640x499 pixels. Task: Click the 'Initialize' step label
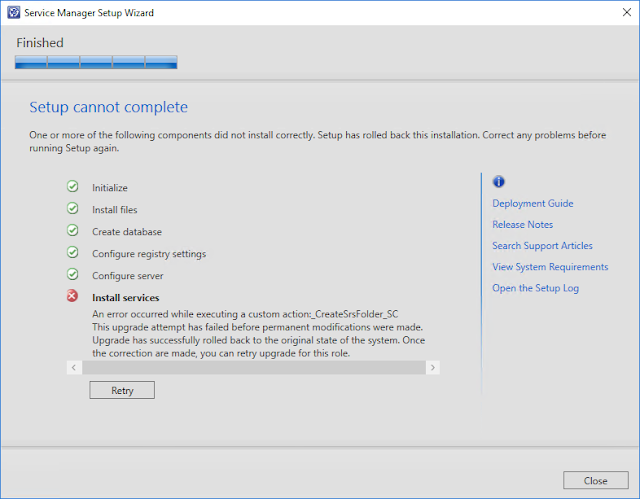[x=110, y=188]
